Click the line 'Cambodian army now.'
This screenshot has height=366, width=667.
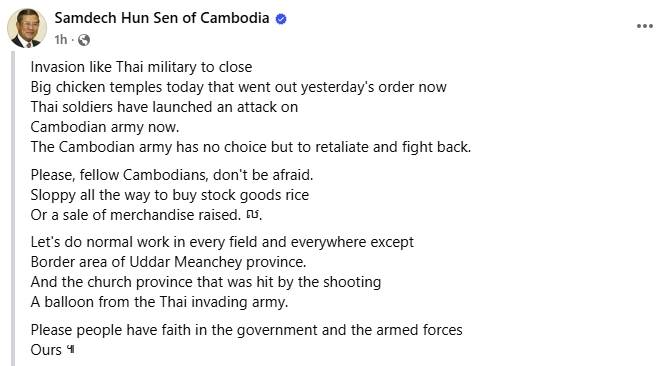pyautogui.click(x=105, y=127)
